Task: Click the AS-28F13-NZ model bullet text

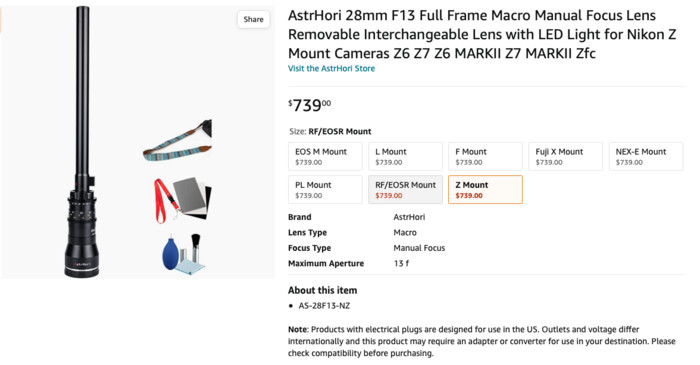Action: coord(324,306)
